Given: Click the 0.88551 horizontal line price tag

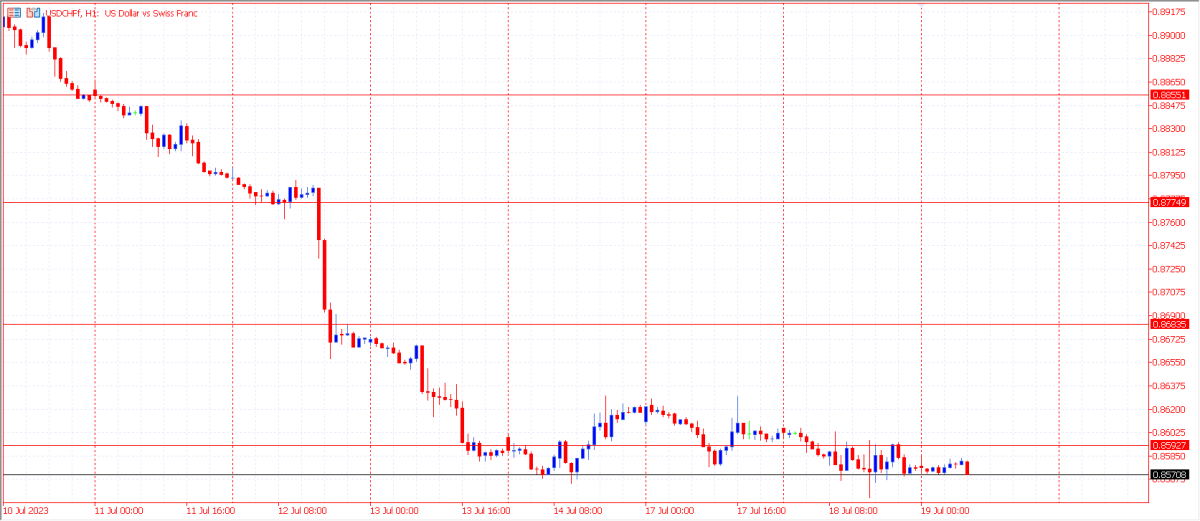Looking at the screenshot, I should point(1169,95).
